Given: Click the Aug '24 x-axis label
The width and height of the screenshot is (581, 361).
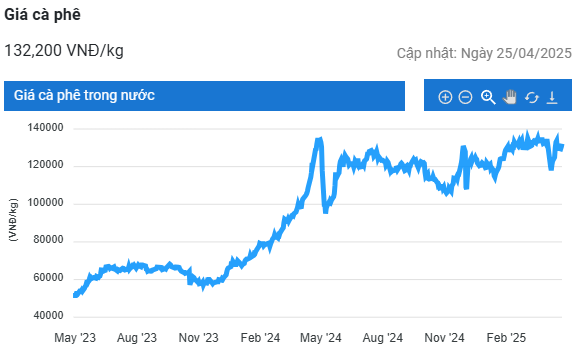Looking at the screenshot, I should click(382, 338).
